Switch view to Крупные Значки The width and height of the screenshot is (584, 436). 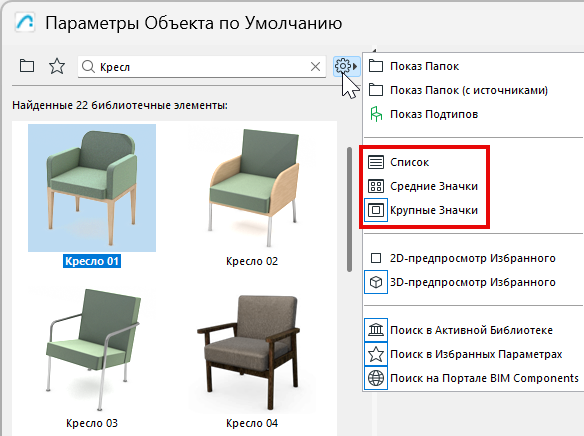(x=434, y=210)
